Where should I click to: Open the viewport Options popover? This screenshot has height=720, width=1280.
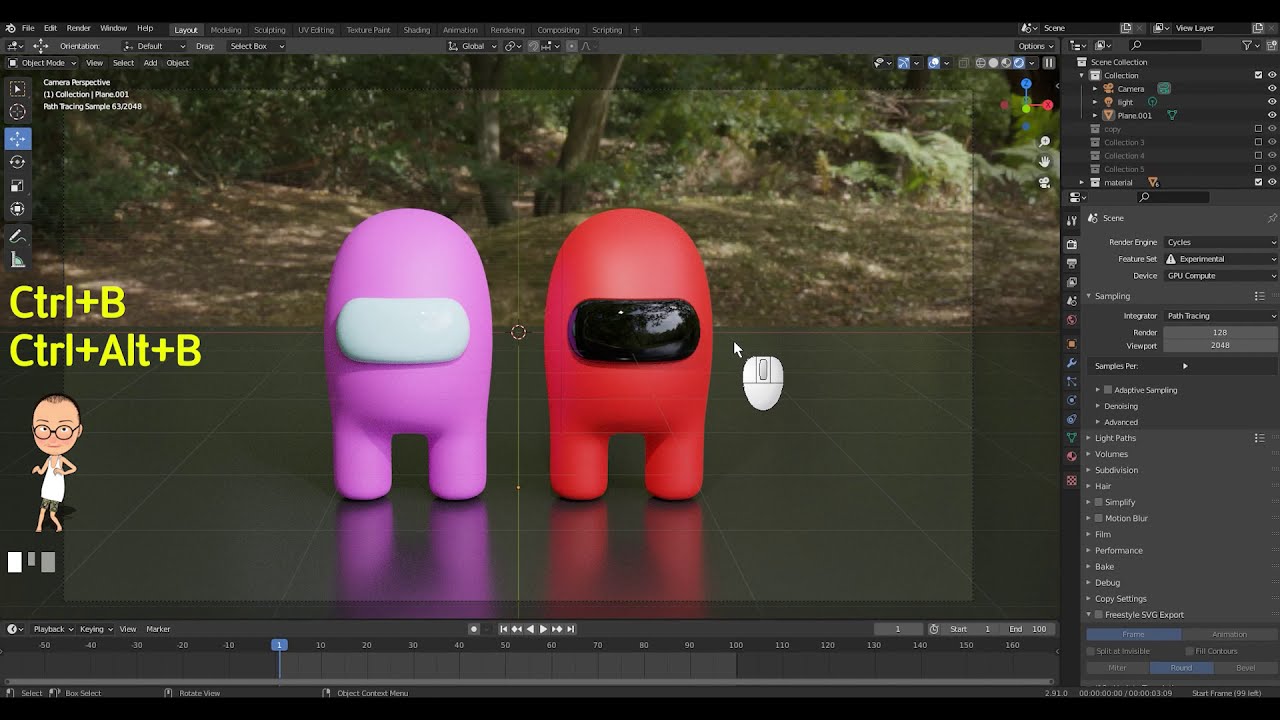click(x=1034, y=46)
